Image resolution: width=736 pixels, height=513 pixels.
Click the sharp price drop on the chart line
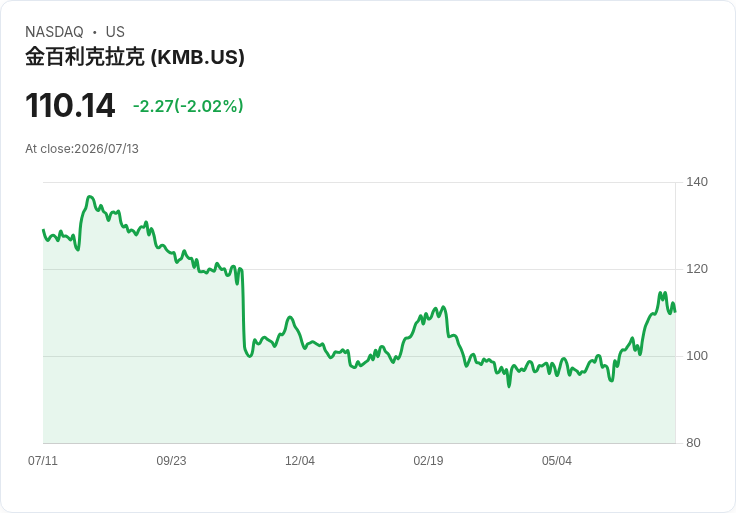(x=243, y=310)
